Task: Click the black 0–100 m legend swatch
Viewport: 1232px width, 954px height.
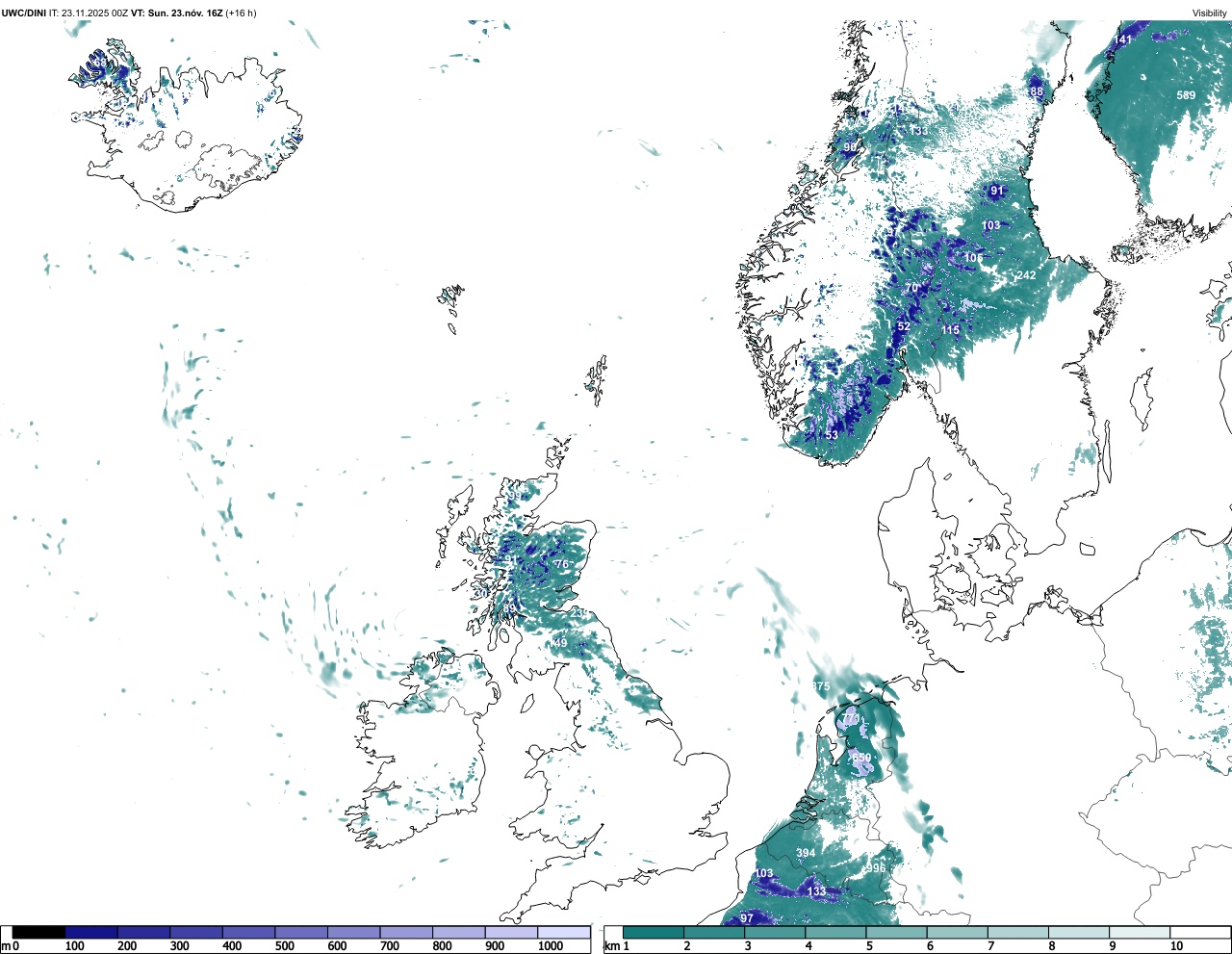Action: tap(38, 933)
